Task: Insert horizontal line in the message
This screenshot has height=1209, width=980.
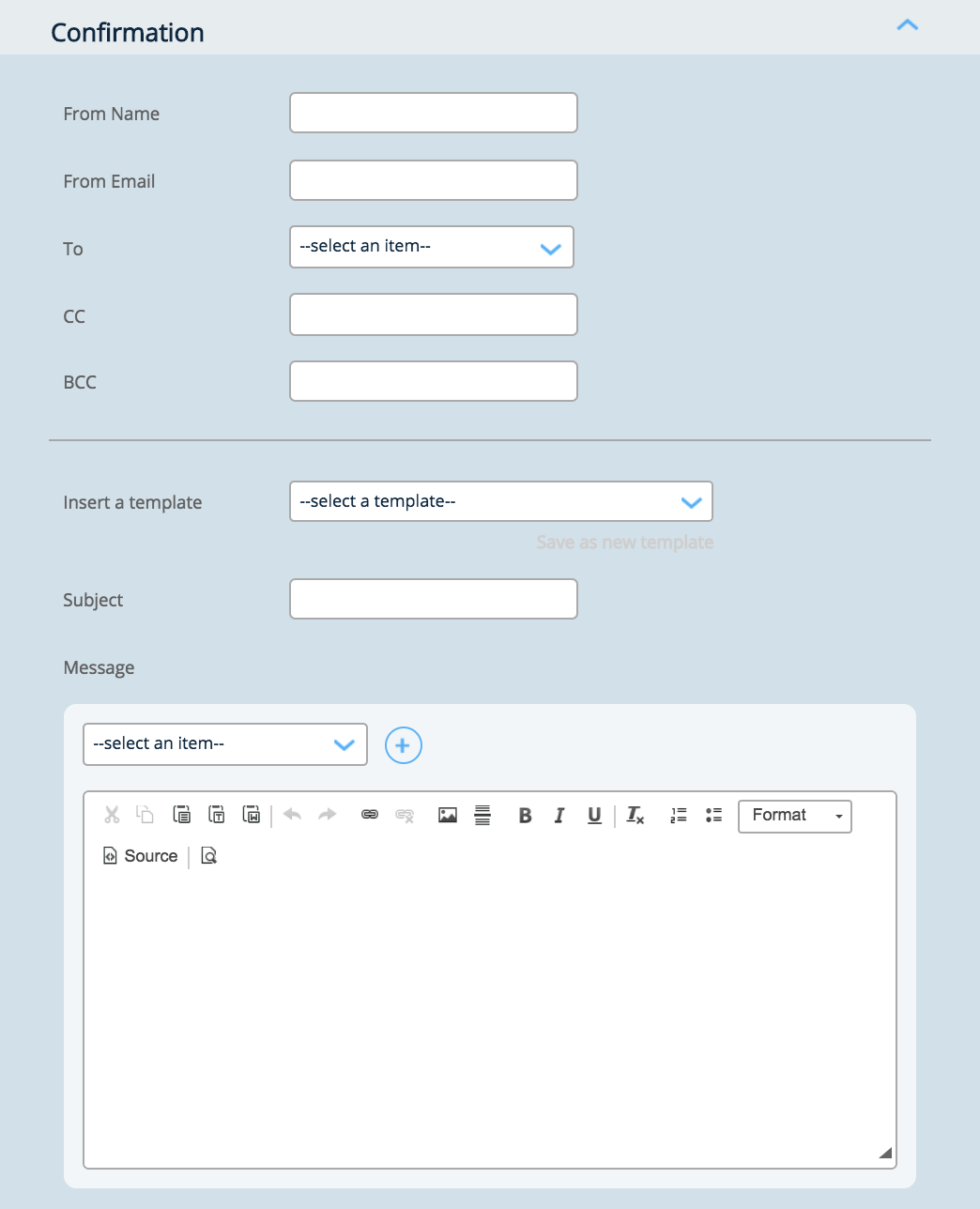Action: (482, 815)
